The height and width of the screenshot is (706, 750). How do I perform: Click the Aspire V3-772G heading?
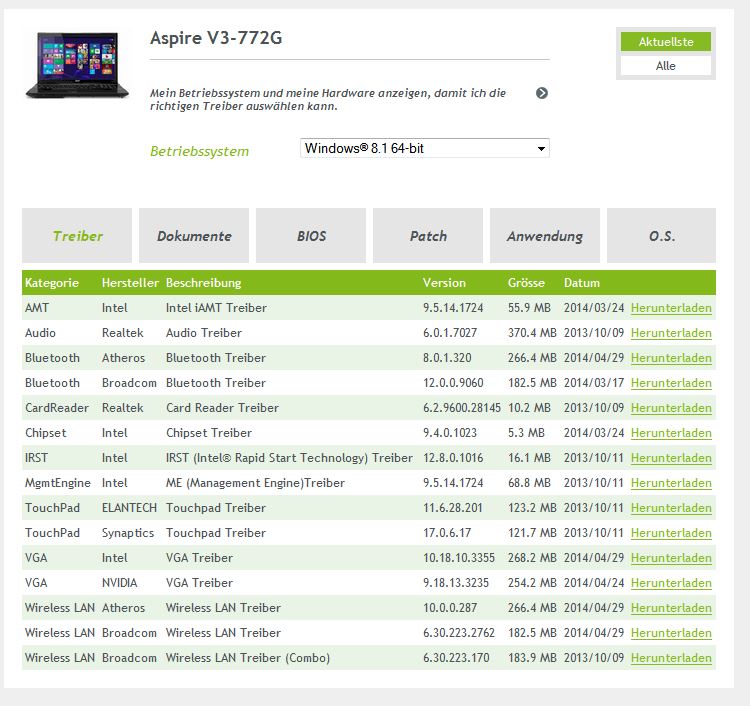tap(216, 38)
